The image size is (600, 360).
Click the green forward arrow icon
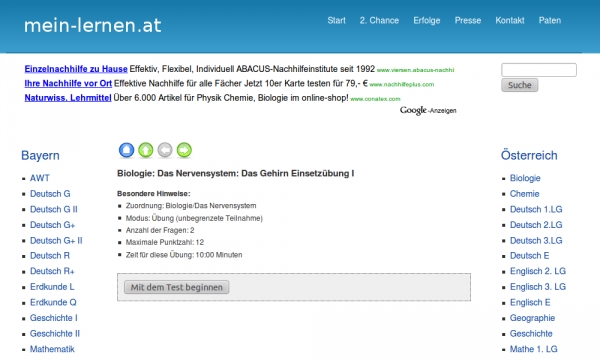coord(184,150)
